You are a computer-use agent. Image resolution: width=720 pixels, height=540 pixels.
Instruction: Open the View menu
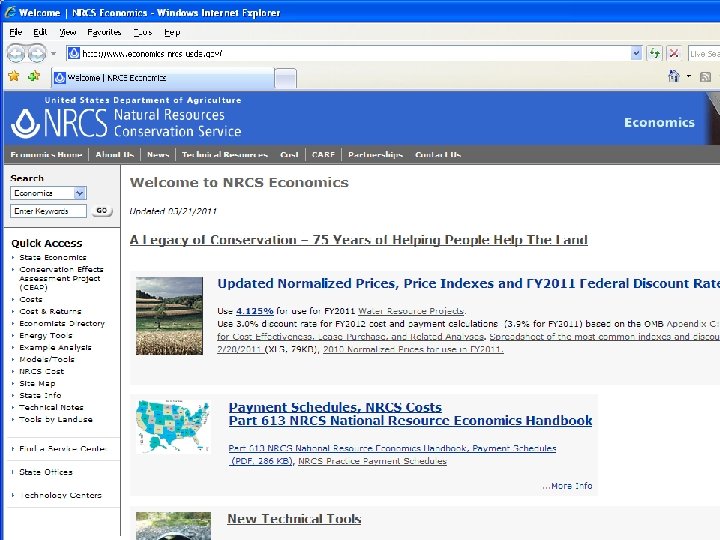[68, 32]
